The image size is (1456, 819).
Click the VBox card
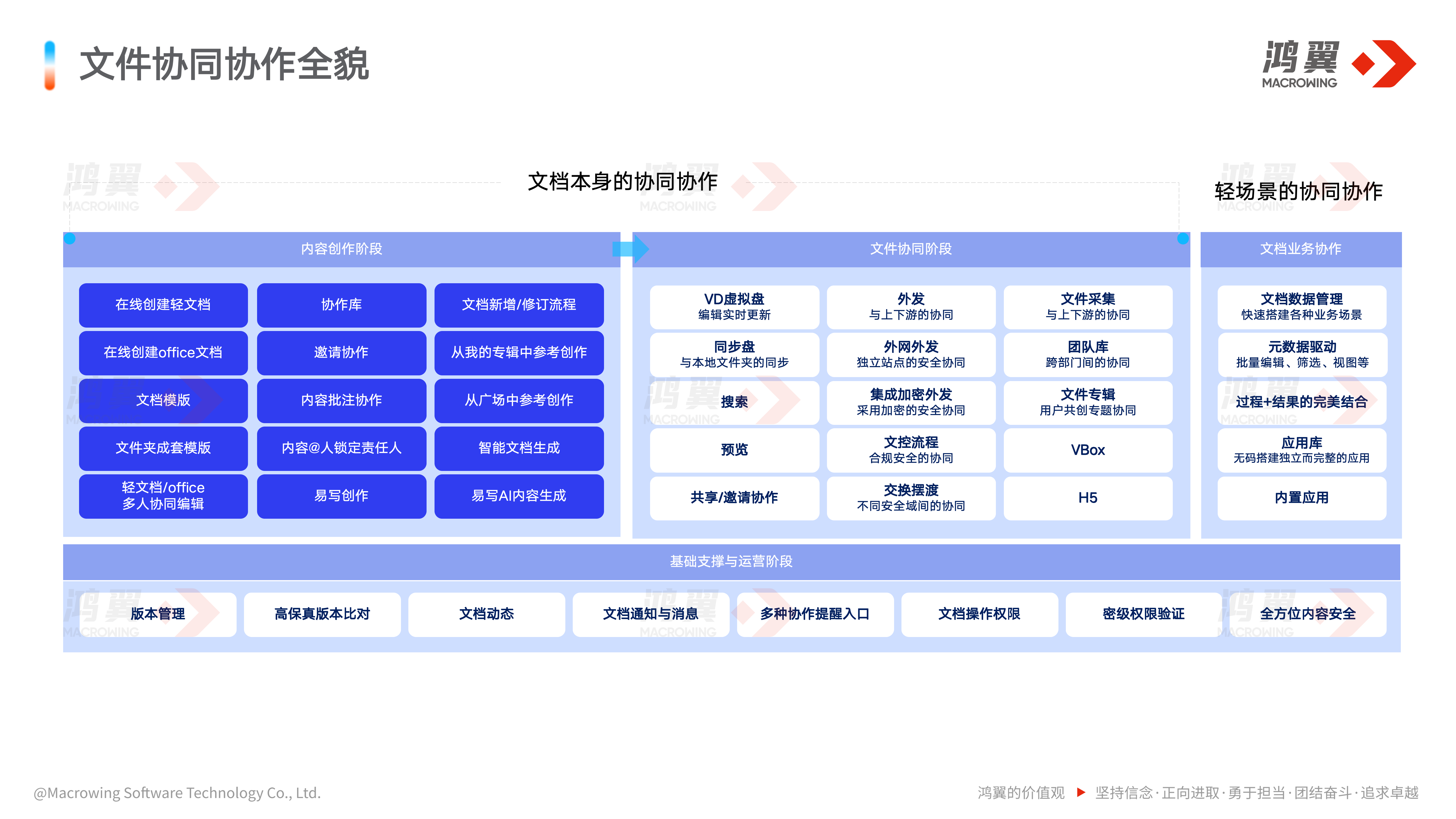1087,450
